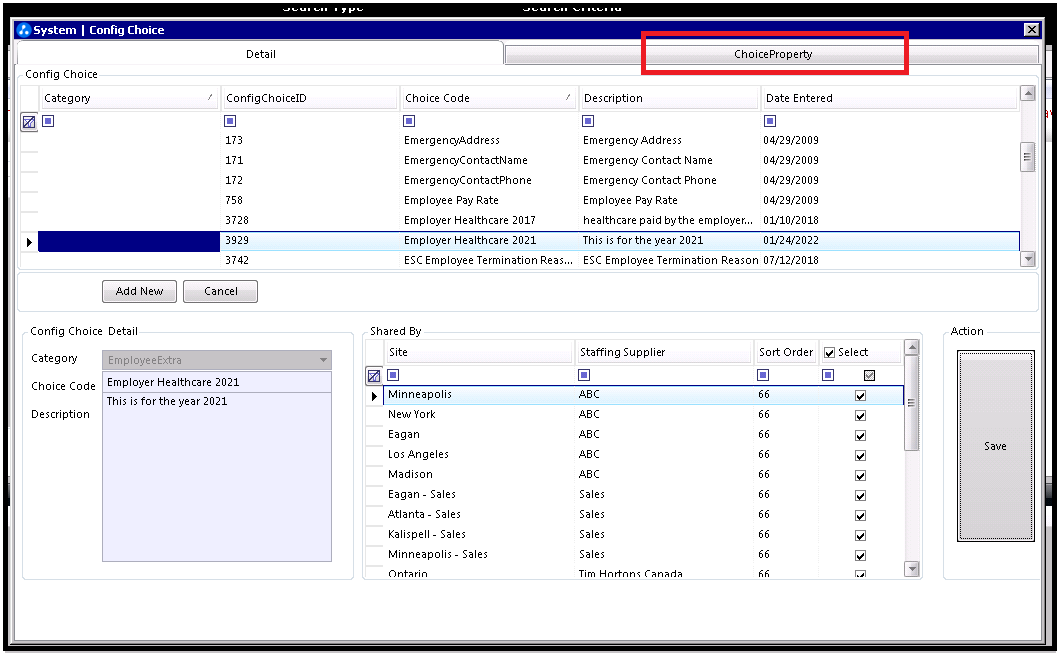Switch to the ChoiceProperty tab
The image size is (1064, 658).
pos(772,55)
